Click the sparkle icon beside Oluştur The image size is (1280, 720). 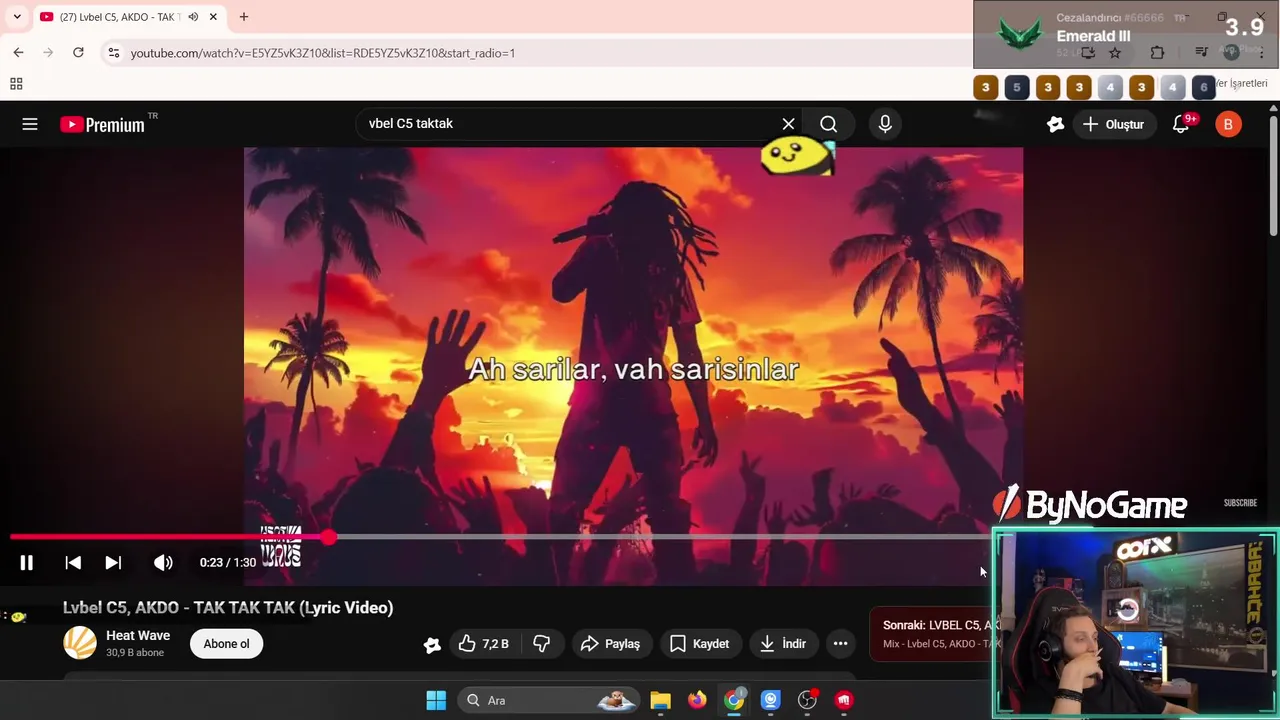1055,124
